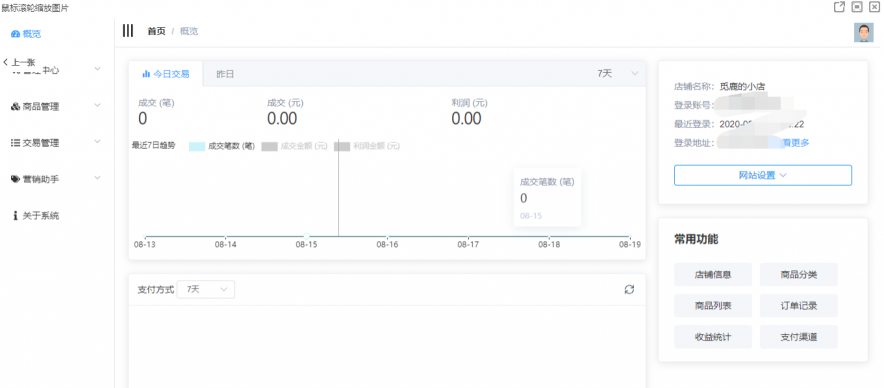This screenshot has height=388, width=884.
Task: Open 商品列表 shortcut
Action: coord(713,306)
